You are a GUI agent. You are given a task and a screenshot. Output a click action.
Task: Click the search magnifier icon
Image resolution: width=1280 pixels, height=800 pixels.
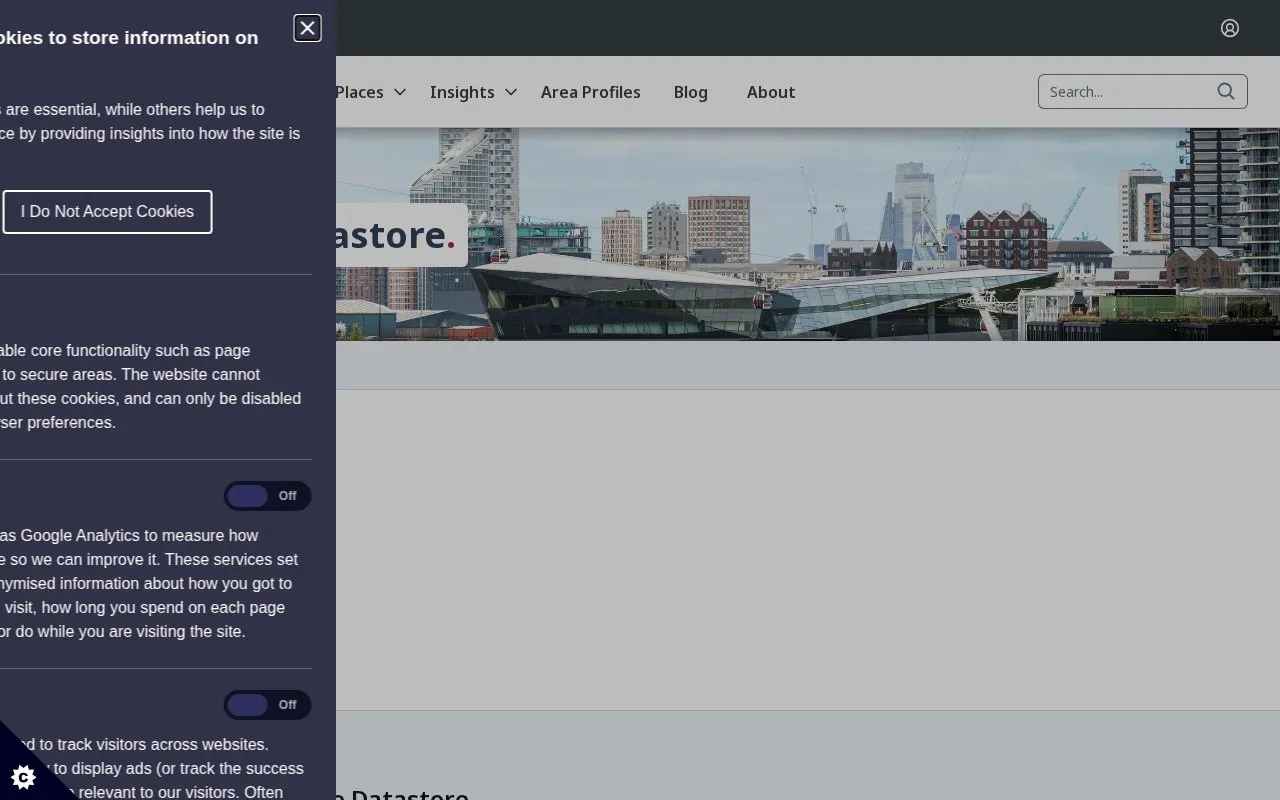[1226, 91]
